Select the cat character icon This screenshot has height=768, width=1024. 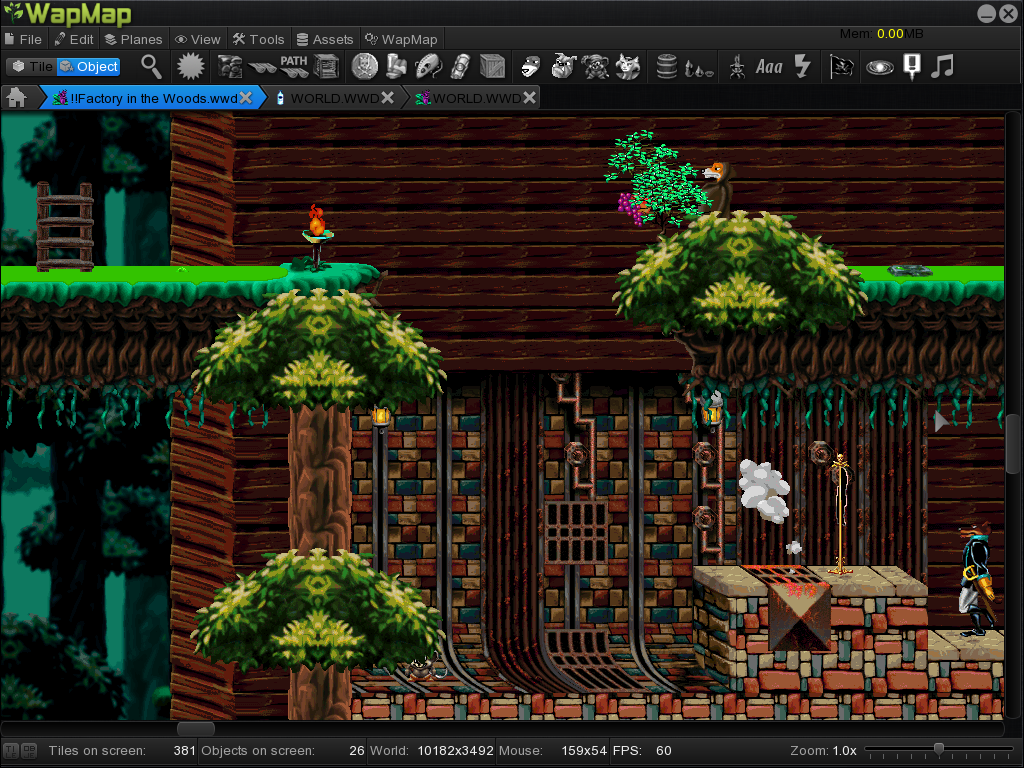(628, 67)
